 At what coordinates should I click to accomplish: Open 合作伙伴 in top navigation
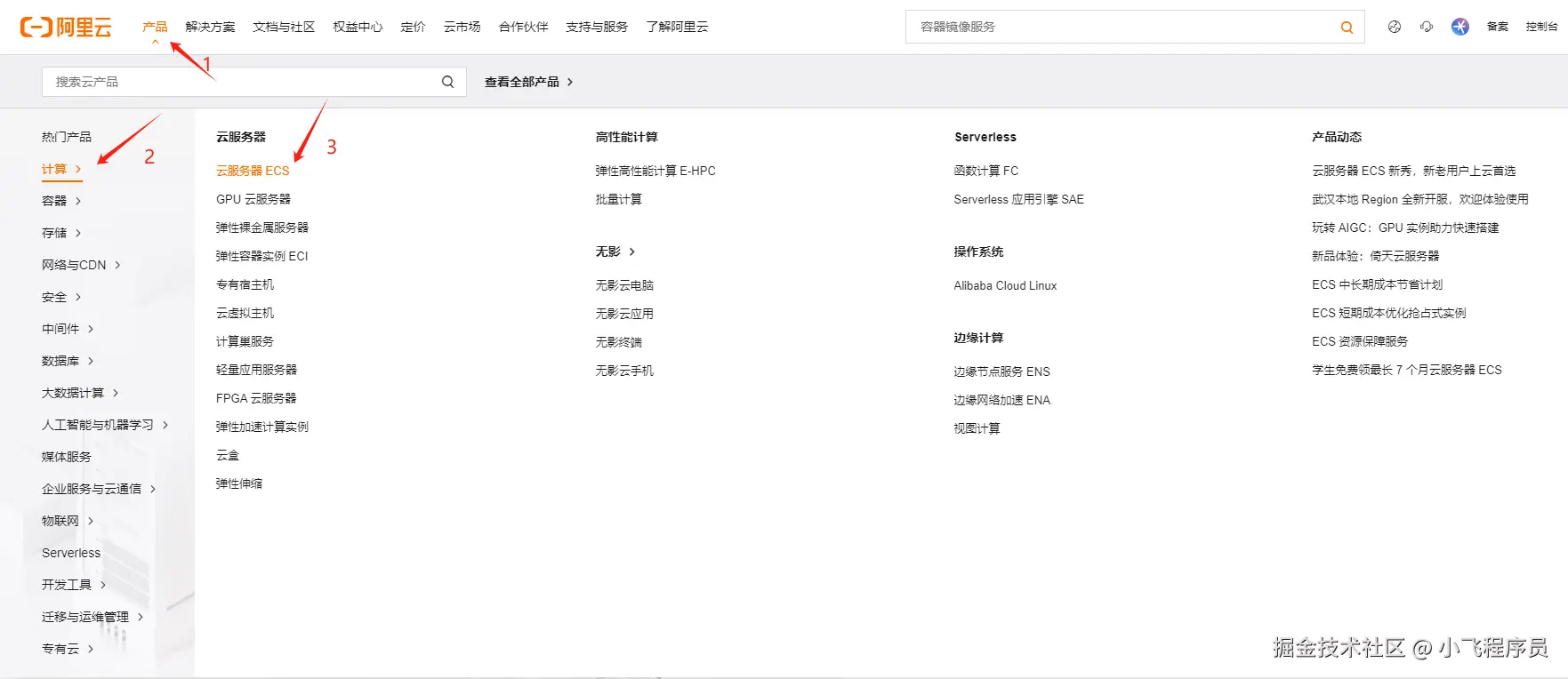coord(523,27)
